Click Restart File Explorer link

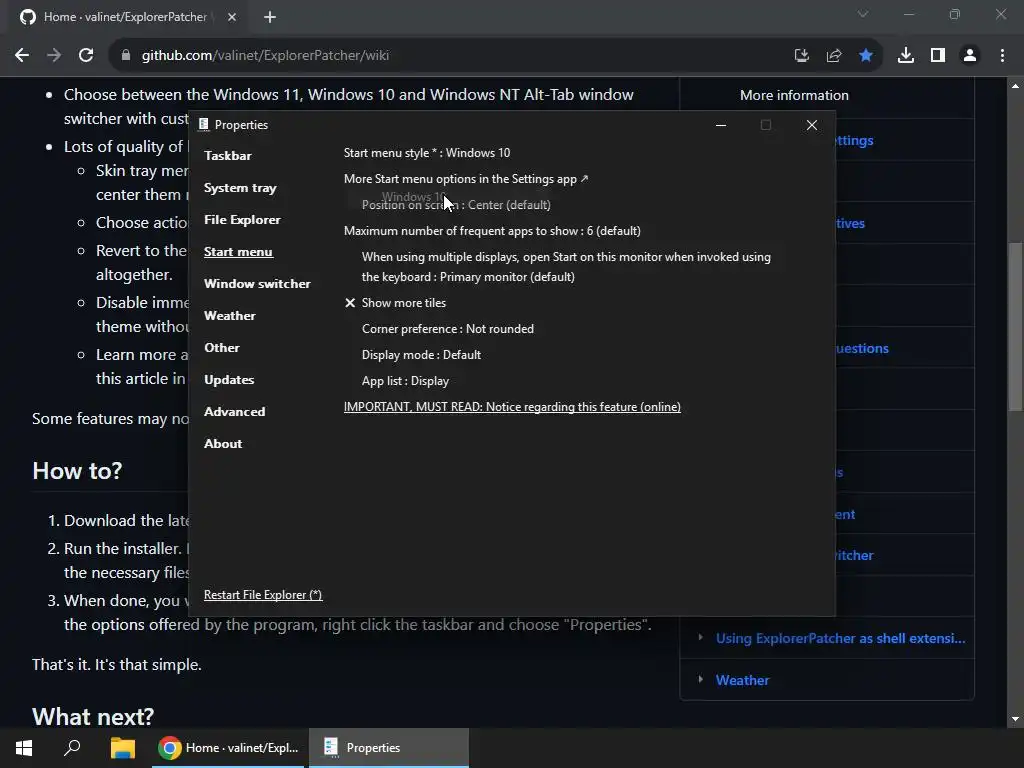(x=263, y=595)
